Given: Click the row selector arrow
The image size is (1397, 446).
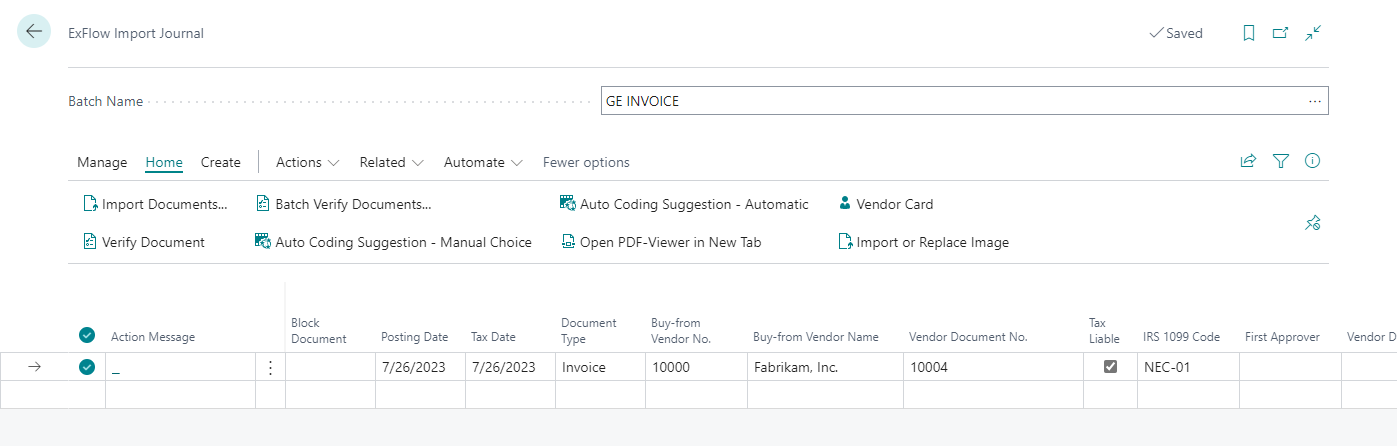Looking at the screenshot, I should (34, 367).
